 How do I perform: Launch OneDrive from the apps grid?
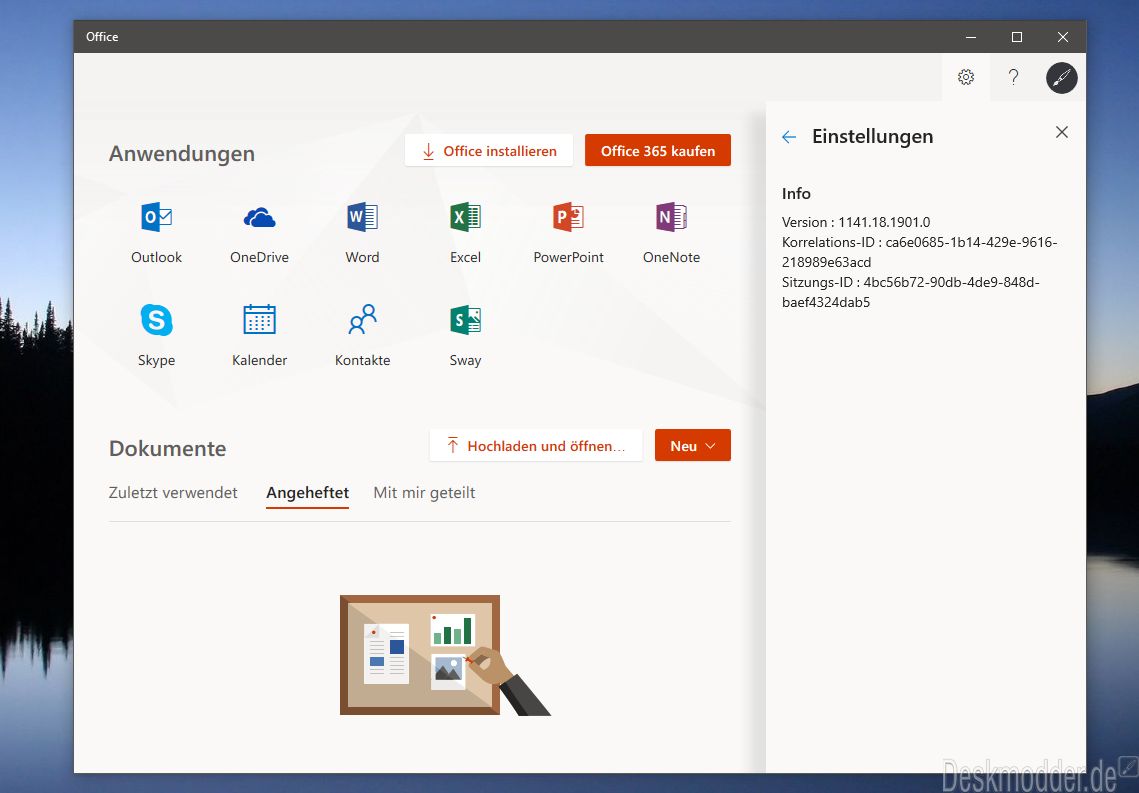(259, 217)
